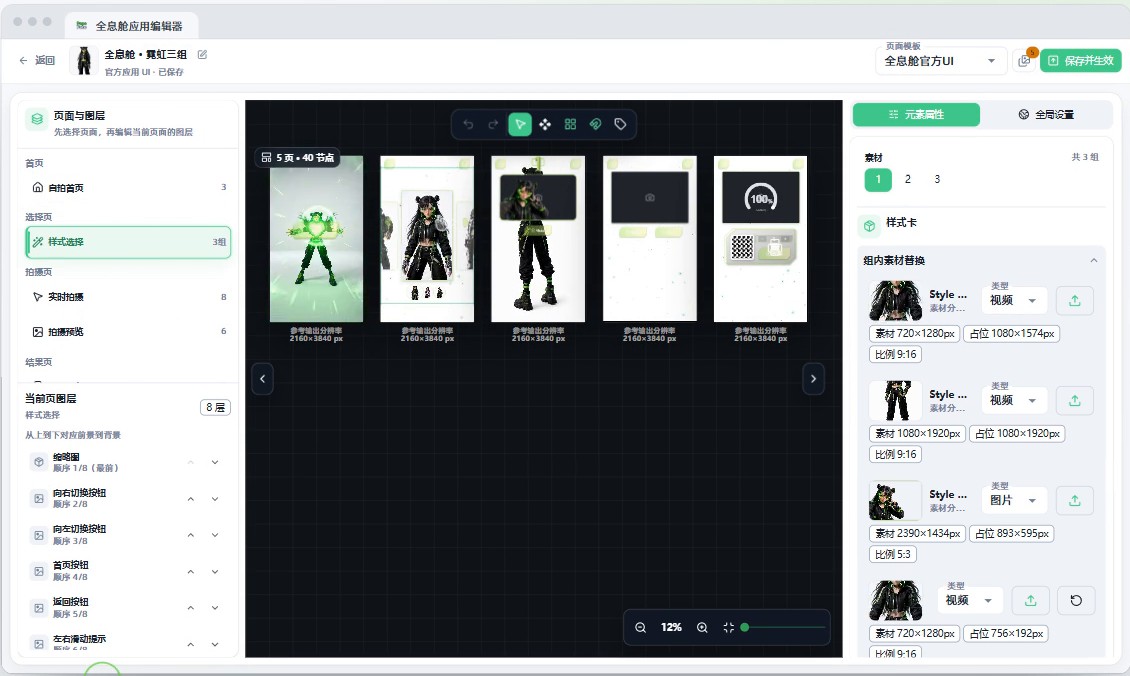
Task: Activate the pointer select tool
Action: 520,125
